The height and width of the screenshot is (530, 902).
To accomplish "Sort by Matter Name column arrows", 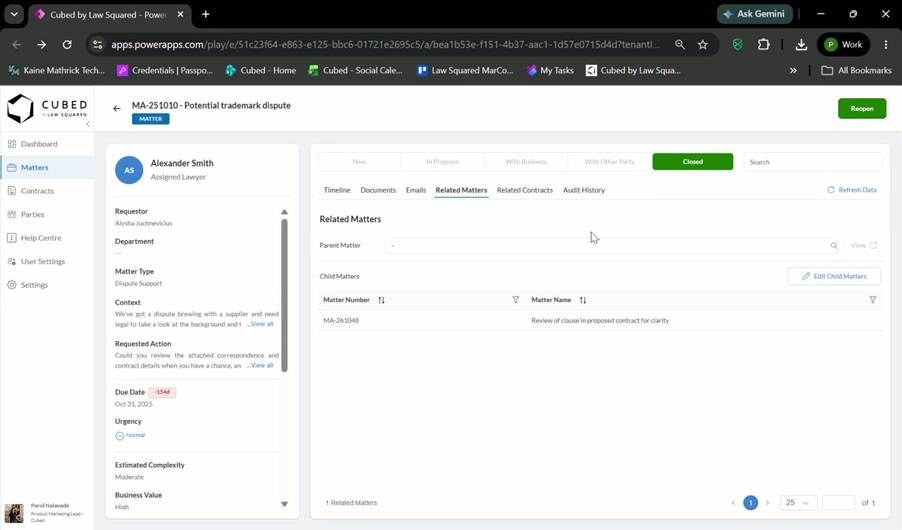I will [583, 300].
